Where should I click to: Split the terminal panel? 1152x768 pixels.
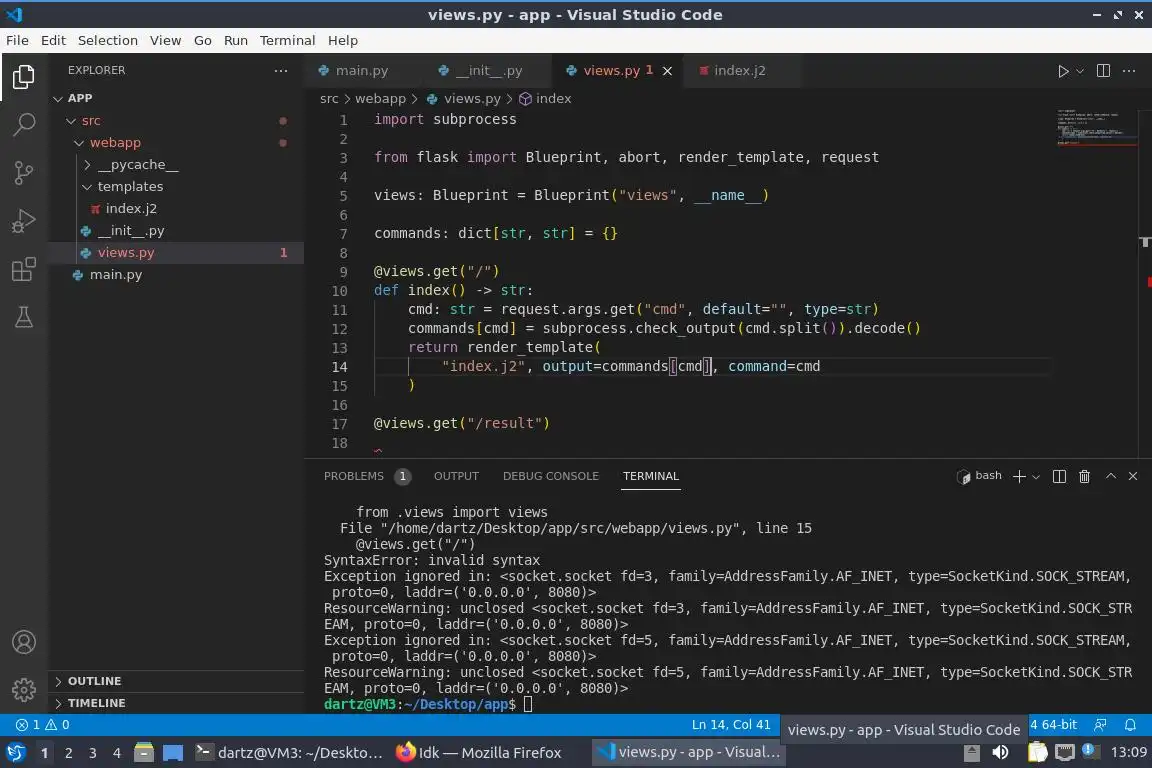1059,476
